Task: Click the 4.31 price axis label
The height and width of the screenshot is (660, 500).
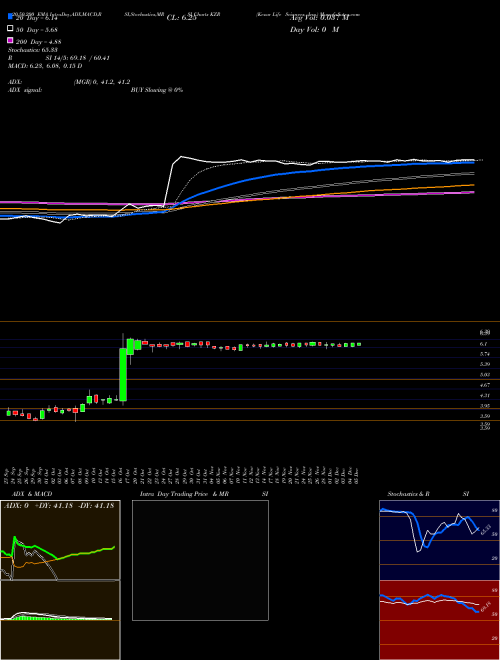Action: [x=484, y=395]
